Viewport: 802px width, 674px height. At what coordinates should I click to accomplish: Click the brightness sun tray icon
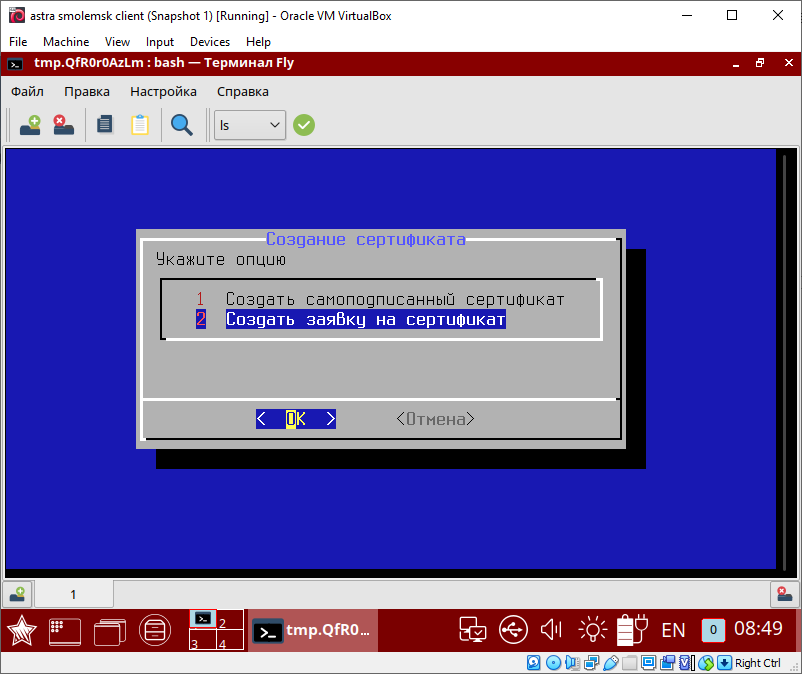593,630
